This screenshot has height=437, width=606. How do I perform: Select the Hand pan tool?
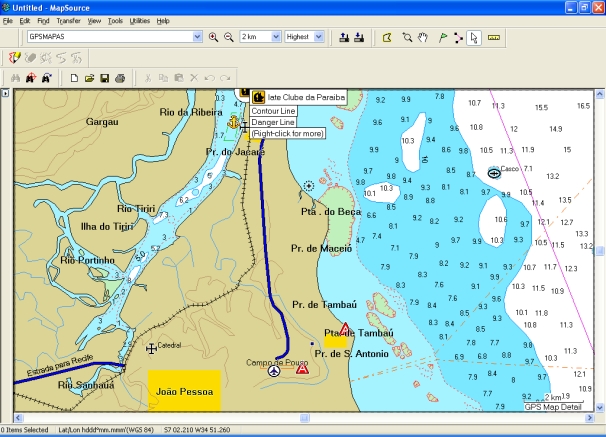[x=424, y=37]
